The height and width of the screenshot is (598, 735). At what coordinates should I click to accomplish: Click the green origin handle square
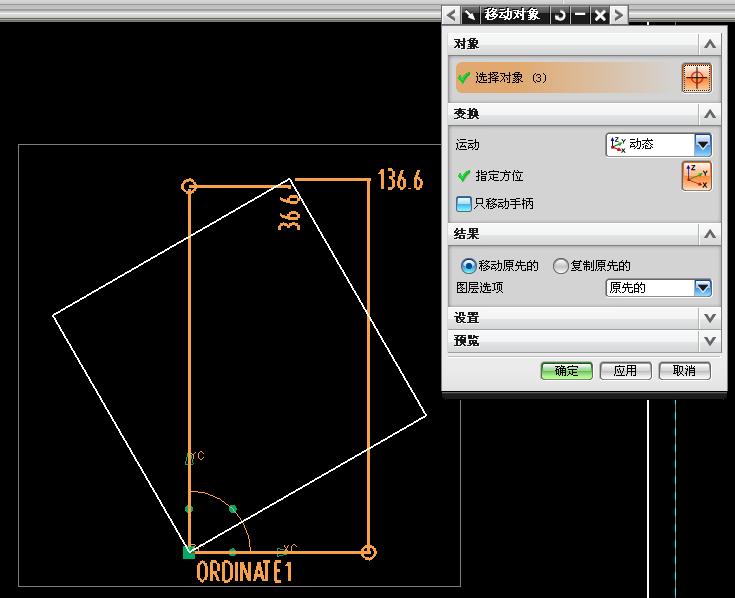(x=189, y=552)
